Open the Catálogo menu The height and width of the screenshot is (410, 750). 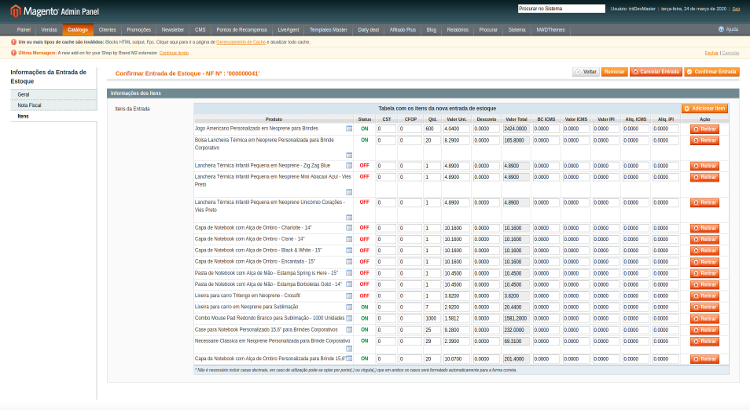click(x=77, y=30)
